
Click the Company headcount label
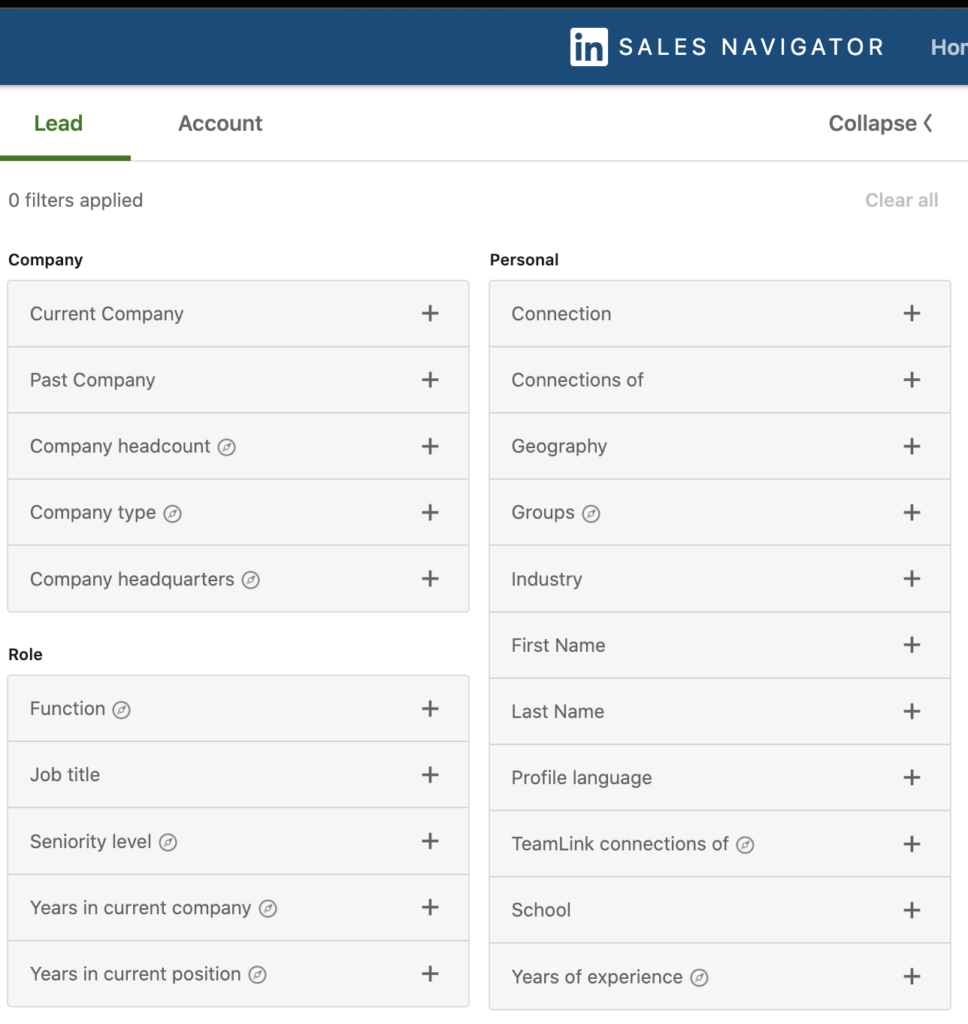point(120,447)
